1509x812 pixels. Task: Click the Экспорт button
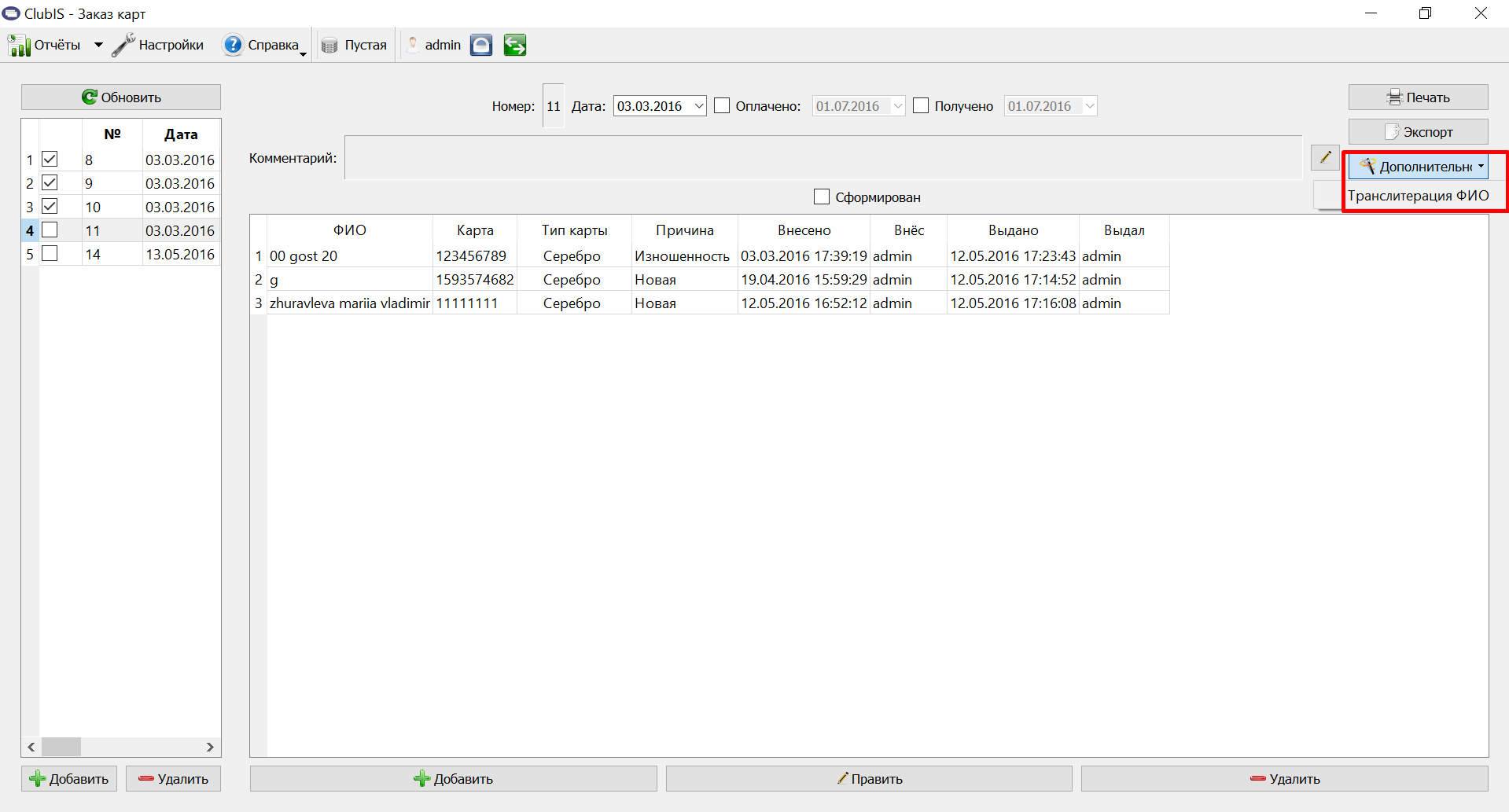(1418, 132)
